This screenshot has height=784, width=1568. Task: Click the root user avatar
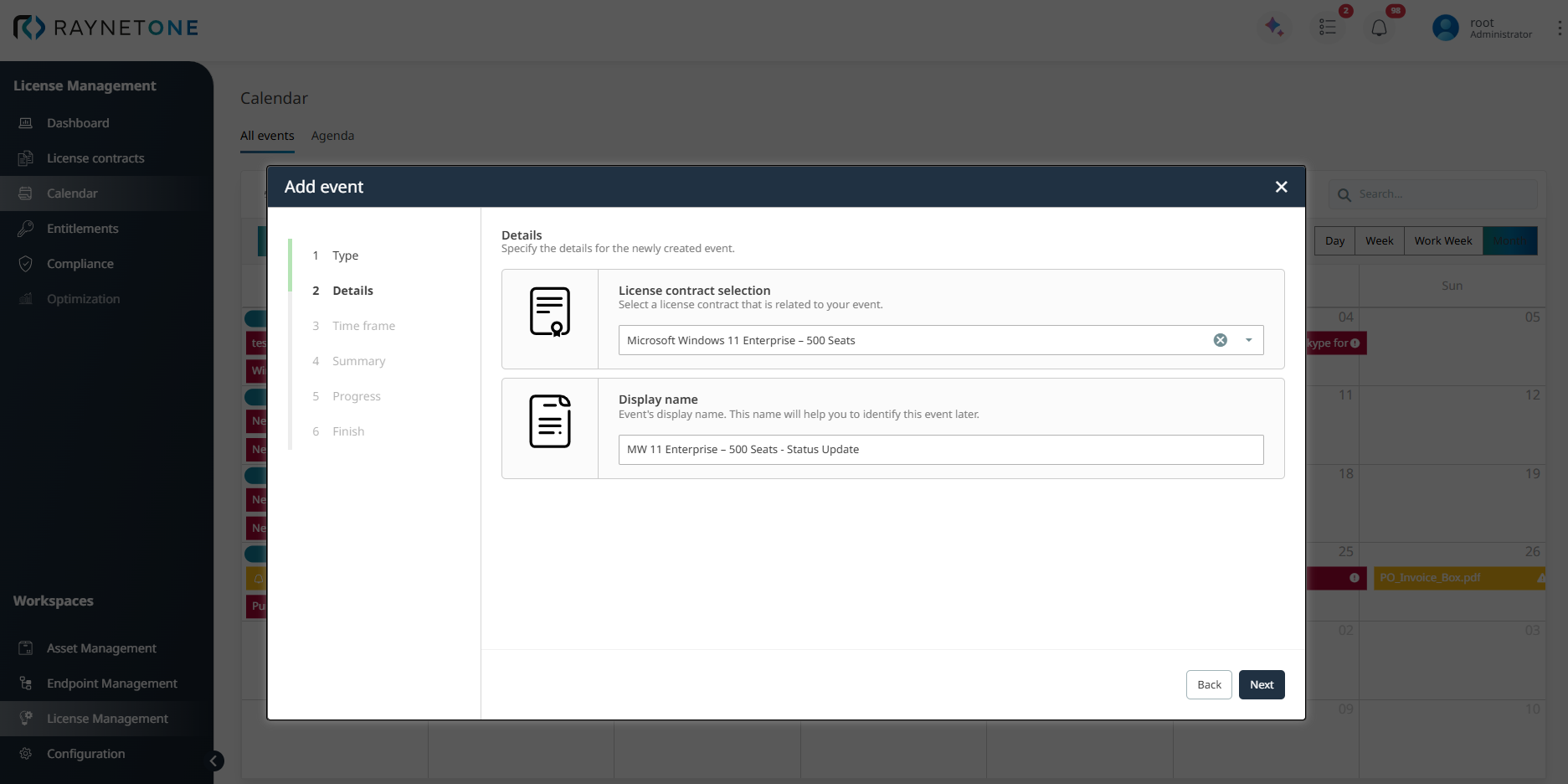[x=1445, y=28]
